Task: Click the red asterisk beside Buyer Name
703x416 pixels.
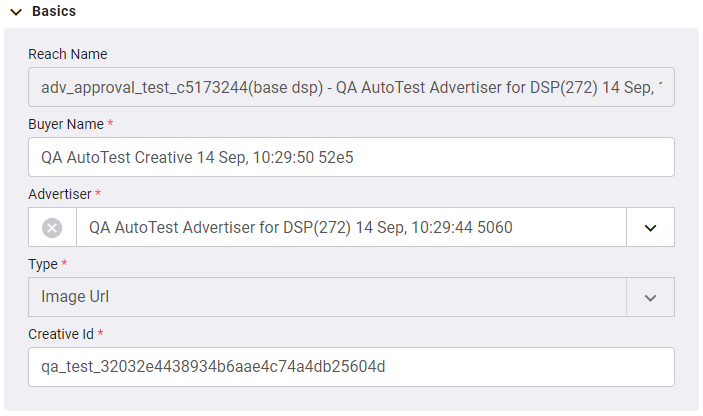Action: [110, 122]
